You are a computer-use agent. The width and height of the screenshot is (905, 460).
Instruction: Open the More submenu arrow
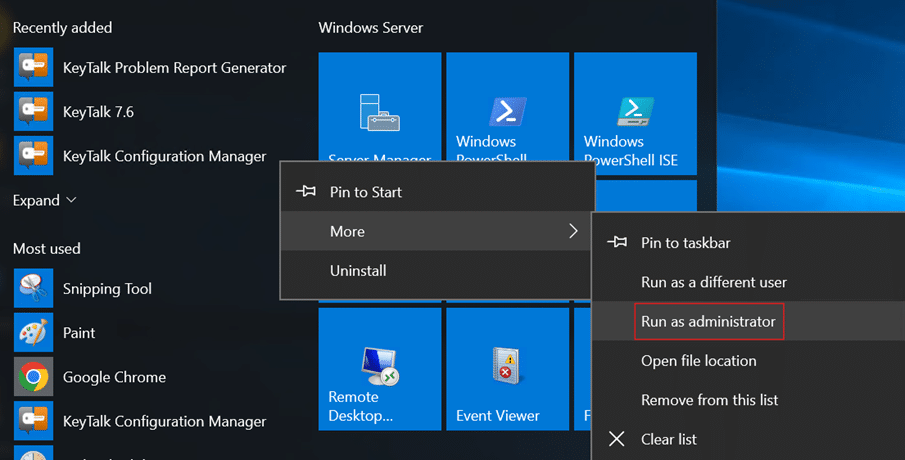point(573,231)
